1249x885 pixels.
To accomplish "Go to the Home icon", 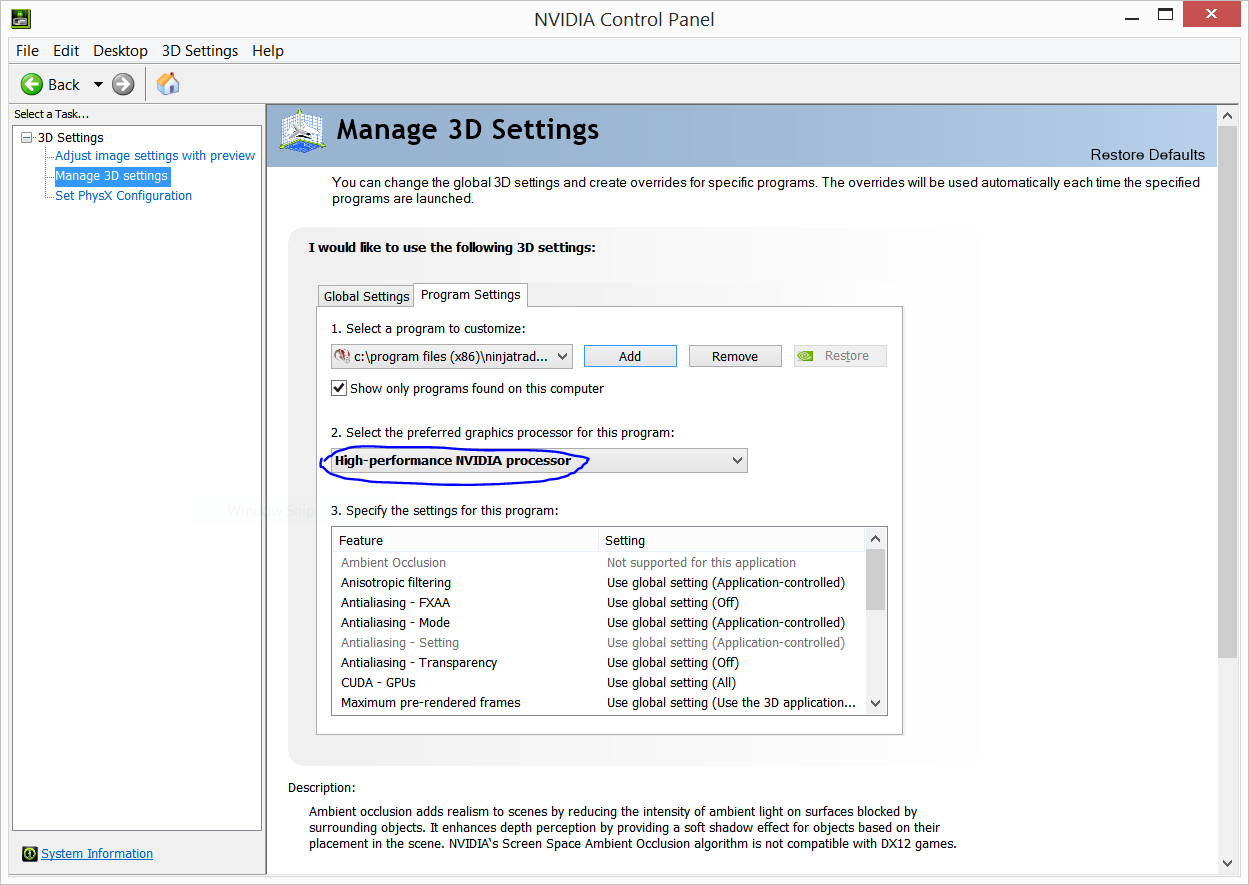I will (x=169, y=84).
